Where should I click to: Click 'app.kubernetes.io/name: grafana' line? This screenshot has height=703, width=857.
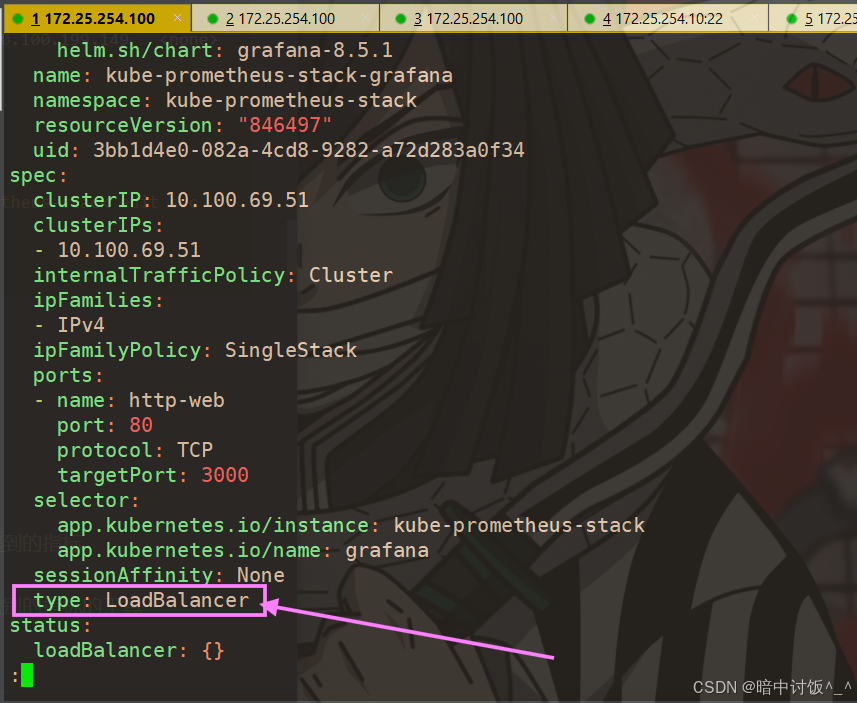(243, 550)
